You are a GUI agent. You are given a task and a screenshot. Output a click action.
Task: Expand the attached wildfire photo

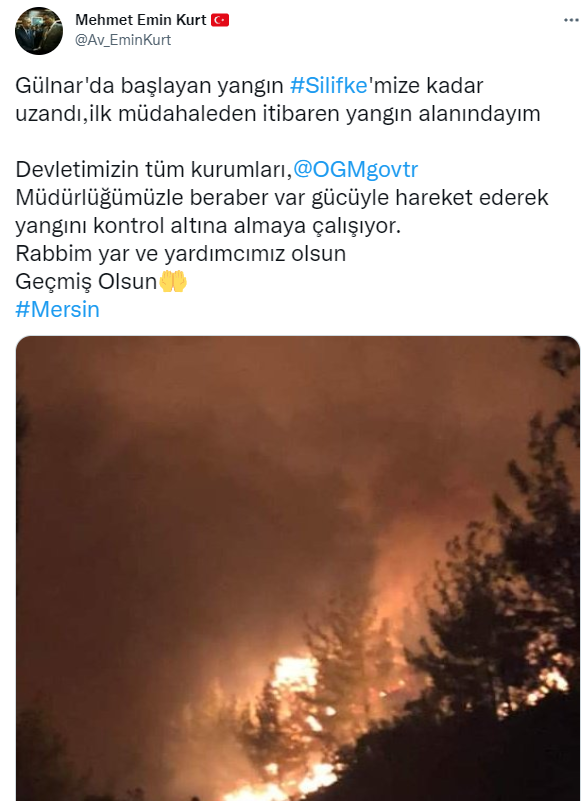298,568
